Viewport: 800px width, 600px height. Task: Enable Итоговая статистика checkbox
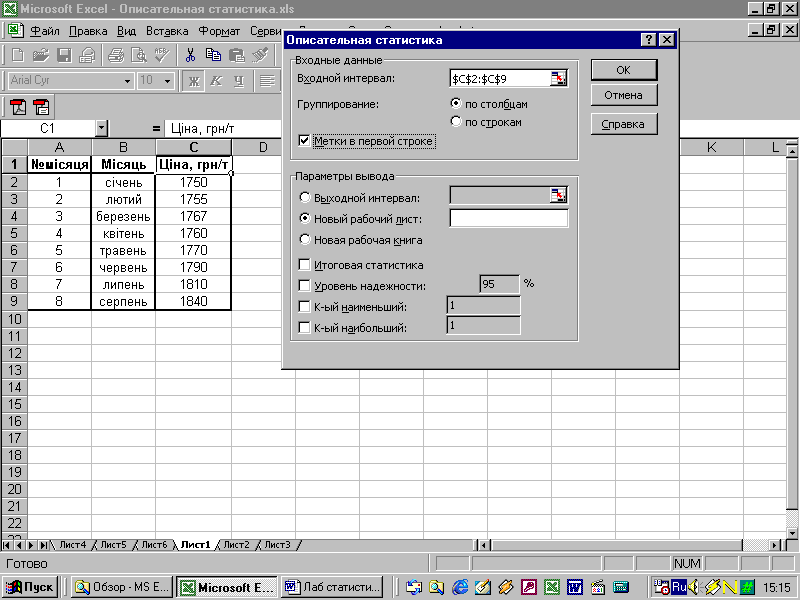(305, 265)
